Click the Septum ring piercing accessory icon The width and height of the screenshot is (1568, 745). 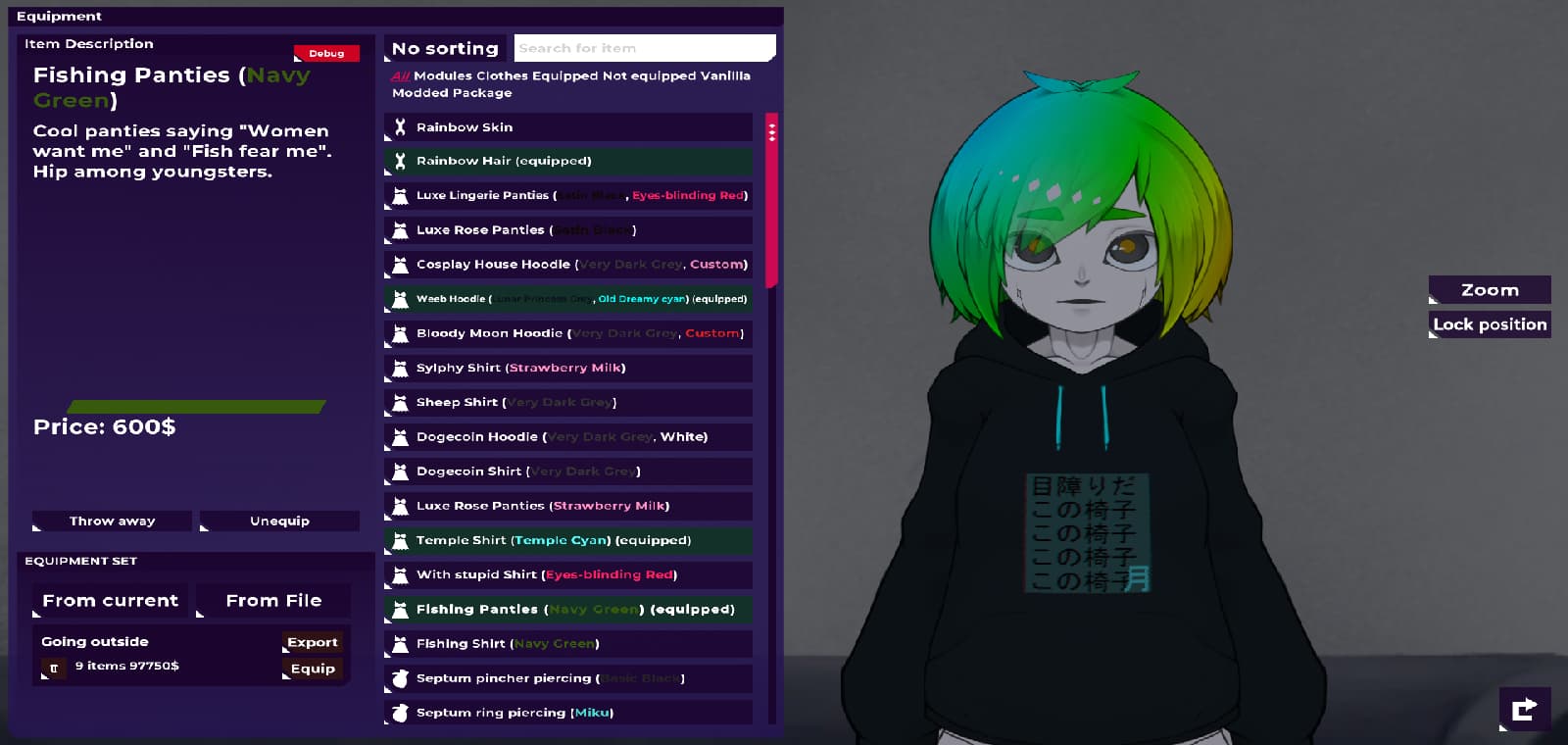tap(400, 713)
